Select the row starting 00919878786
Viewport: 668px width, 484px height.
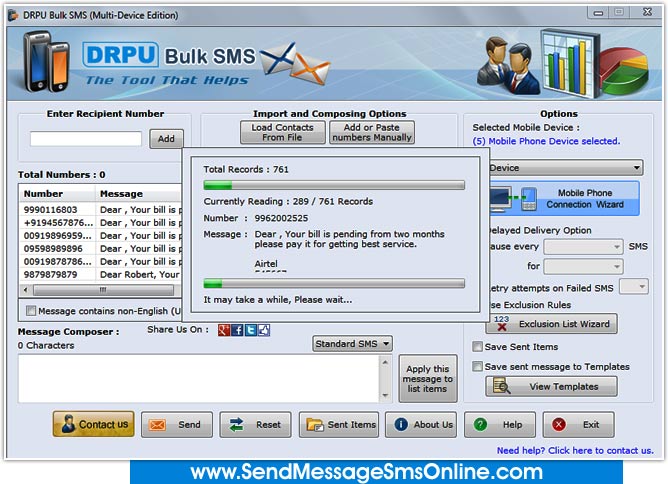click(101, 261)
